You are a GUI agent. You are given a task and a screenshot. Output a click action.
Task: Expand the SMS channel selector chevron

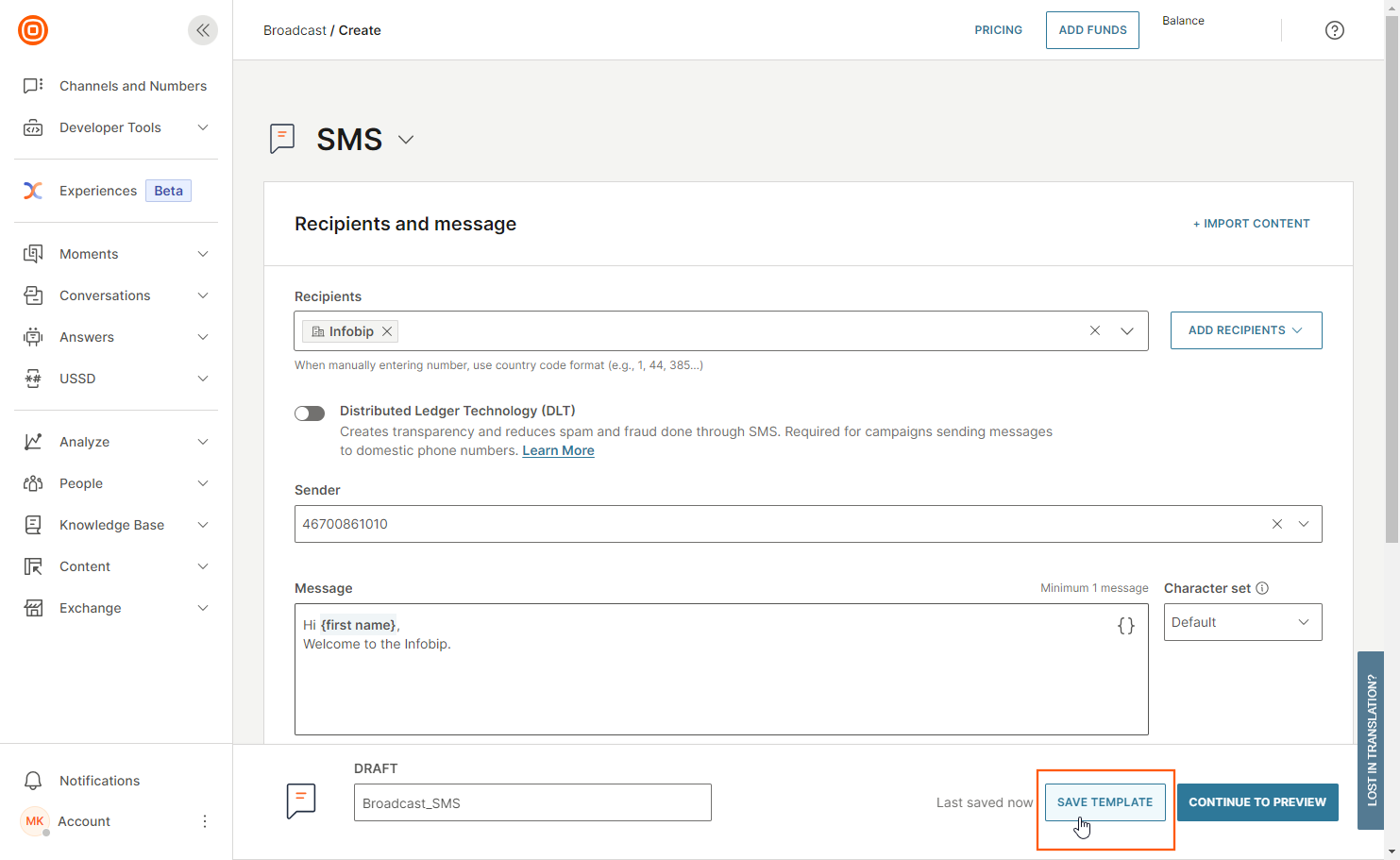pyautogui.click(x=406, y=140)
